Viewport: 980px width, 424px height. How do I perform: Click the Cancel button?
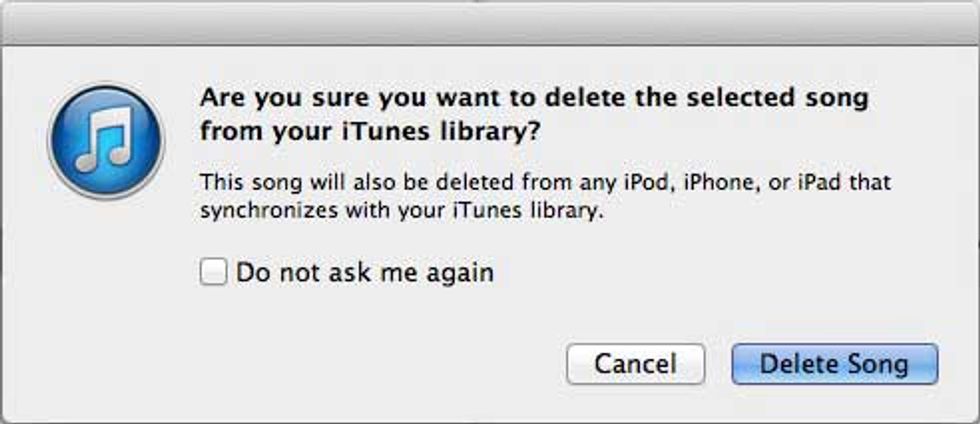pos(636,364)
